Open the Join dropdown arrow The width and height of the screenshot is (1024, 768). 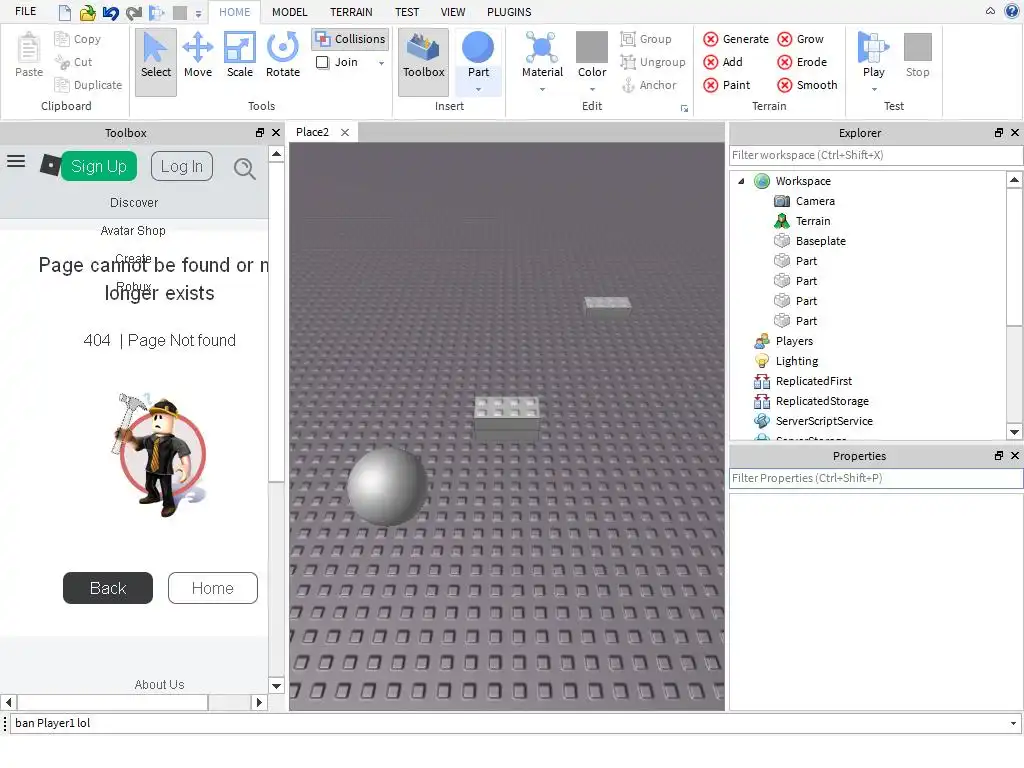point(381,63)
